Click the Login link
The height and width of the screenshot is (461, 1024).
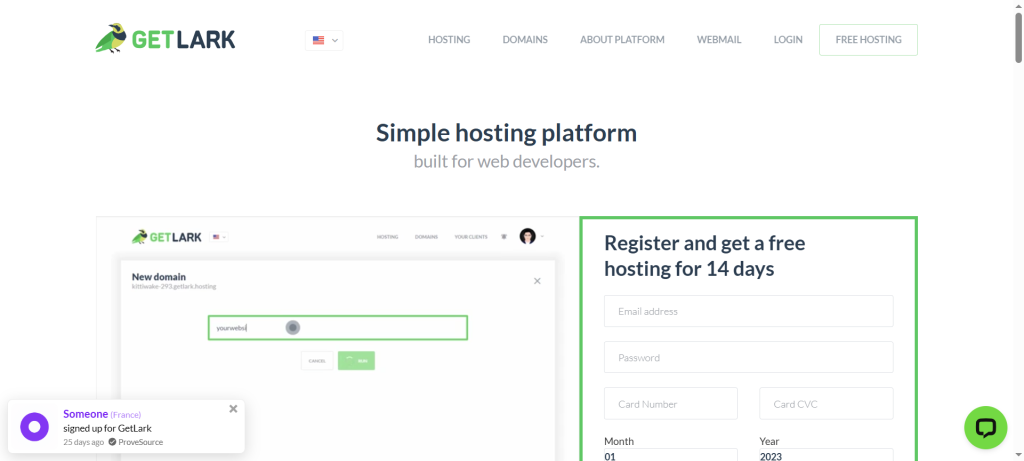[x=788, y=40]
